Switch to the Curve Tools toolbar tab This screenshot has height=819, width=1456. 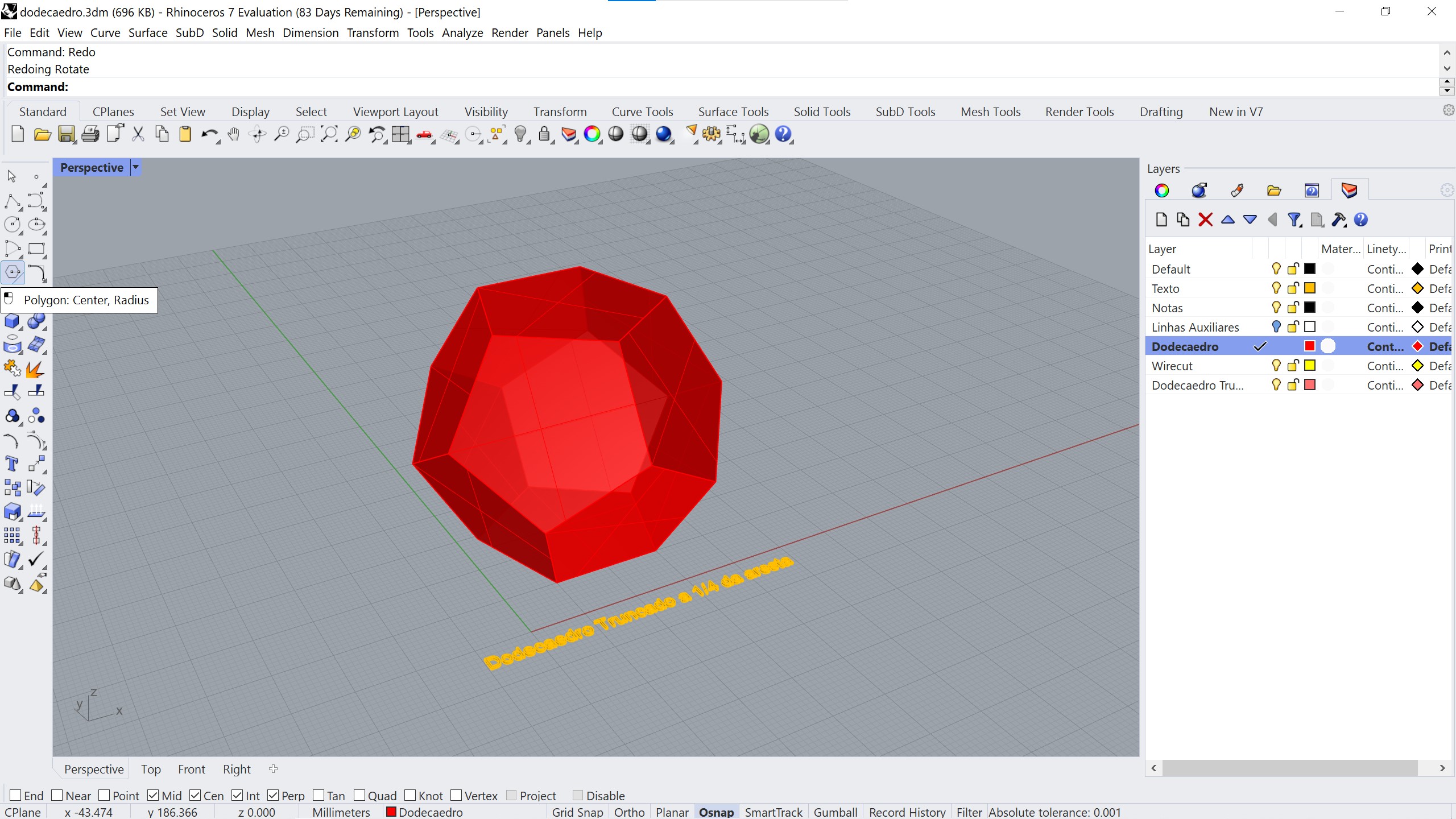click(x=642, y=111)
